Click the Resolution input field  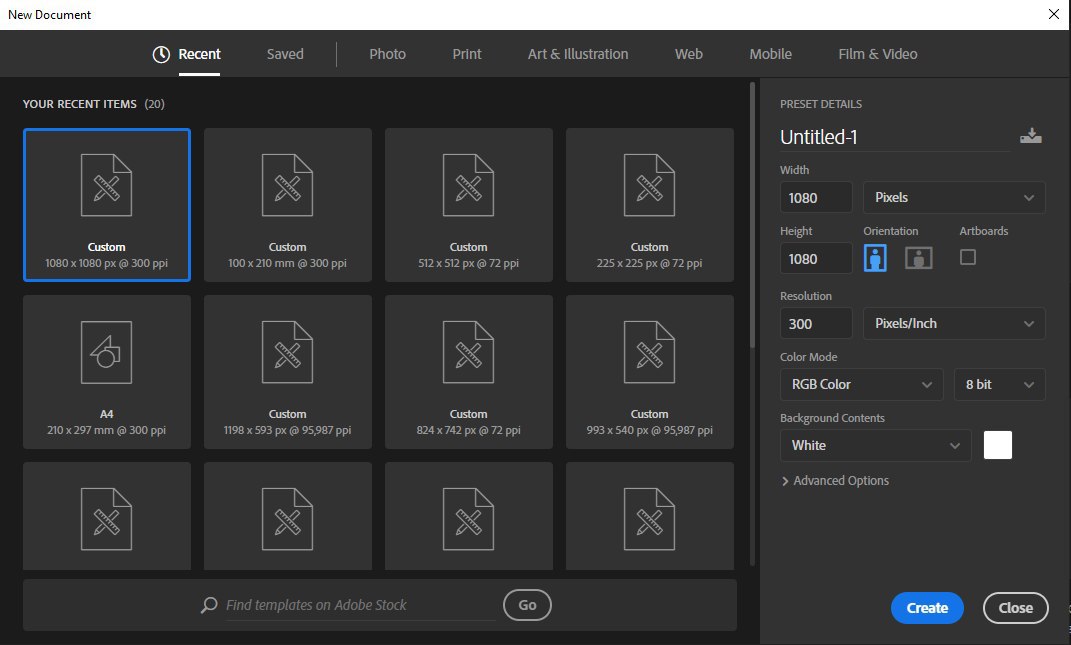[x=816, y=323]
